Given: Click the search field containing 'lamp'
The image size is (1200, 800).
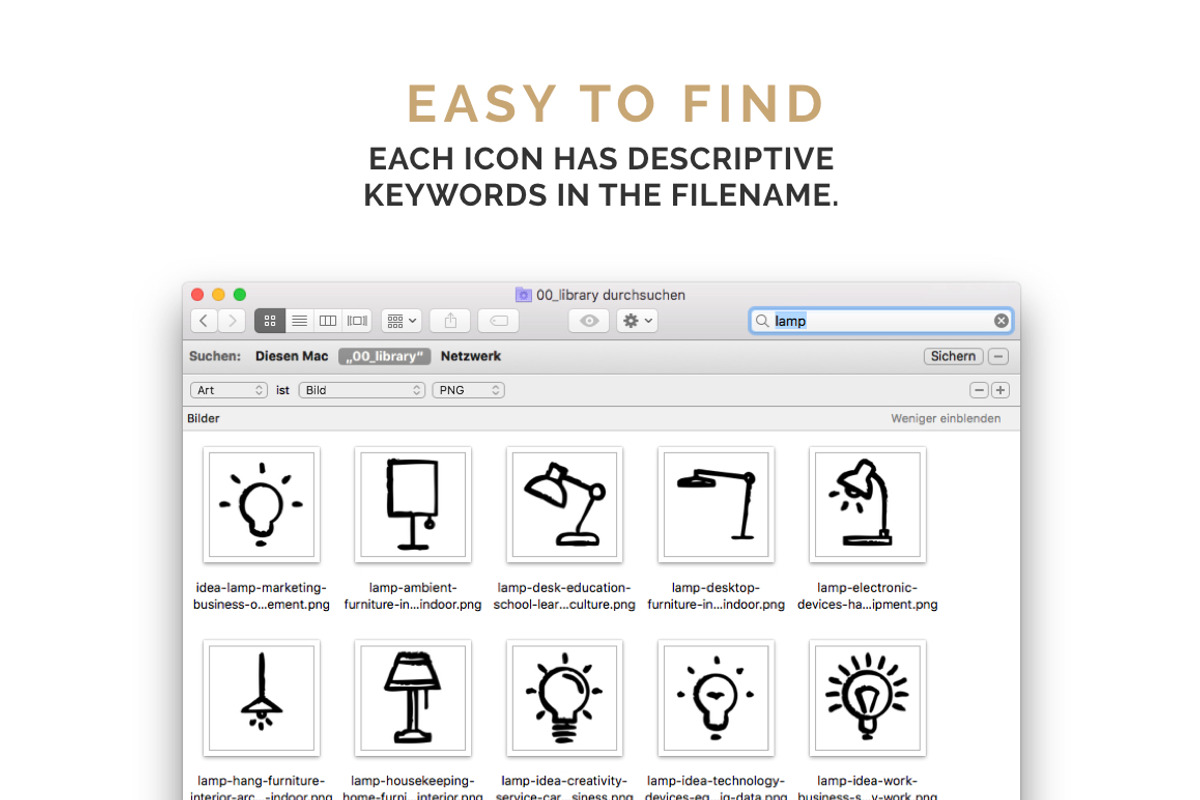Looking at the screenshot, I should click(881, 321).
